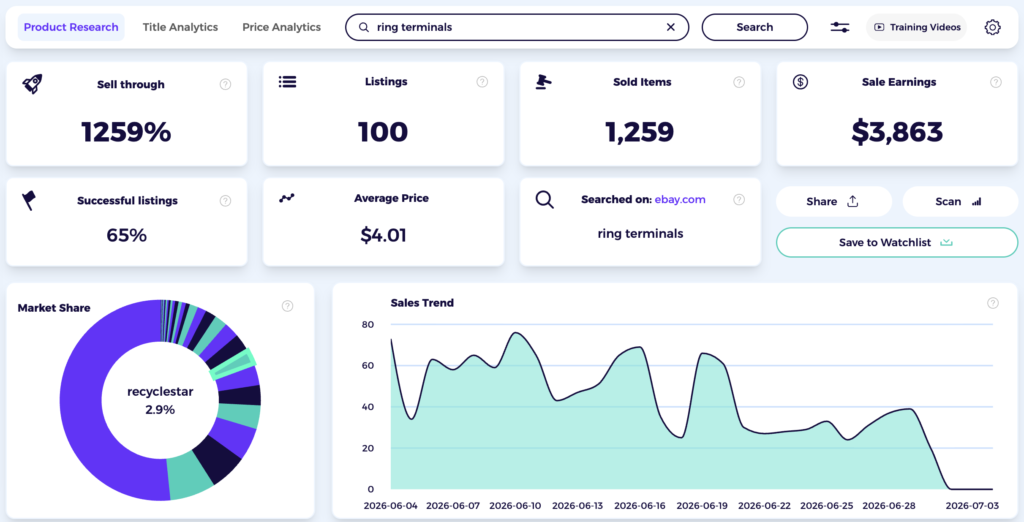Select the Product Research tab
1024x522 pixels.
71,27
